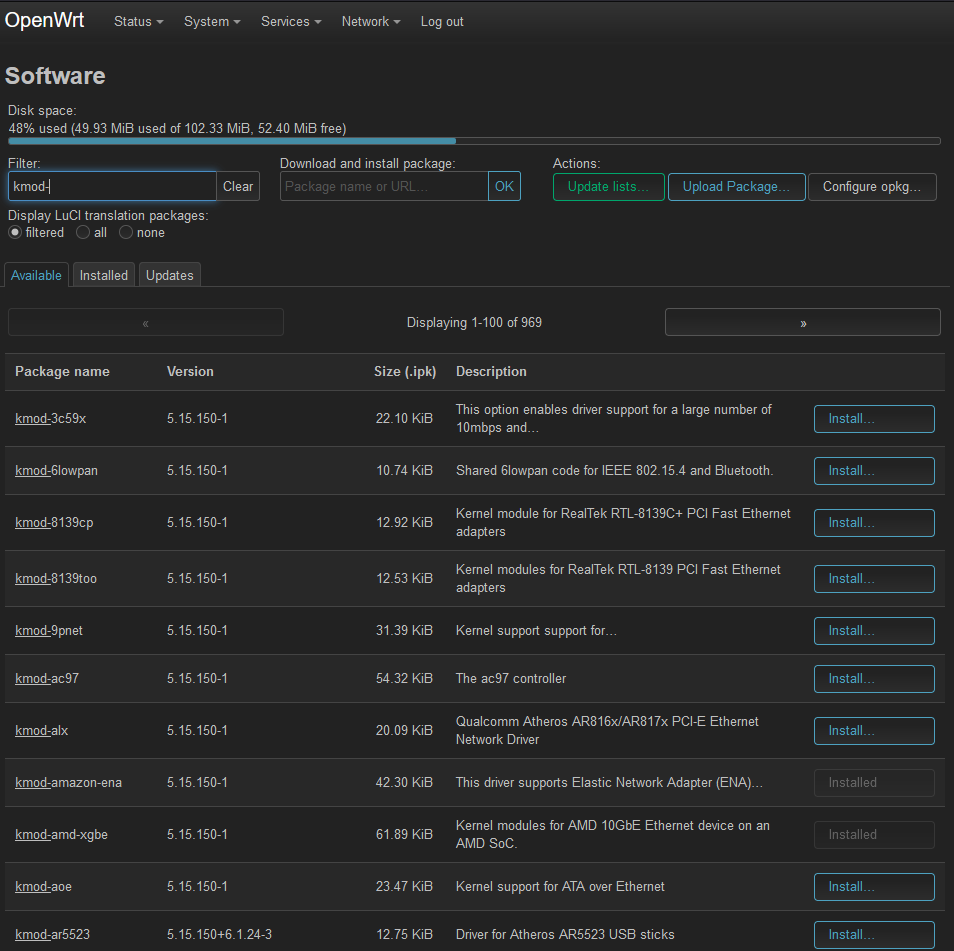The height and width of the screenshot is (951, 954).
Task: Select the 'filtered' translation packages radio
Action: (x=15, y=233)
